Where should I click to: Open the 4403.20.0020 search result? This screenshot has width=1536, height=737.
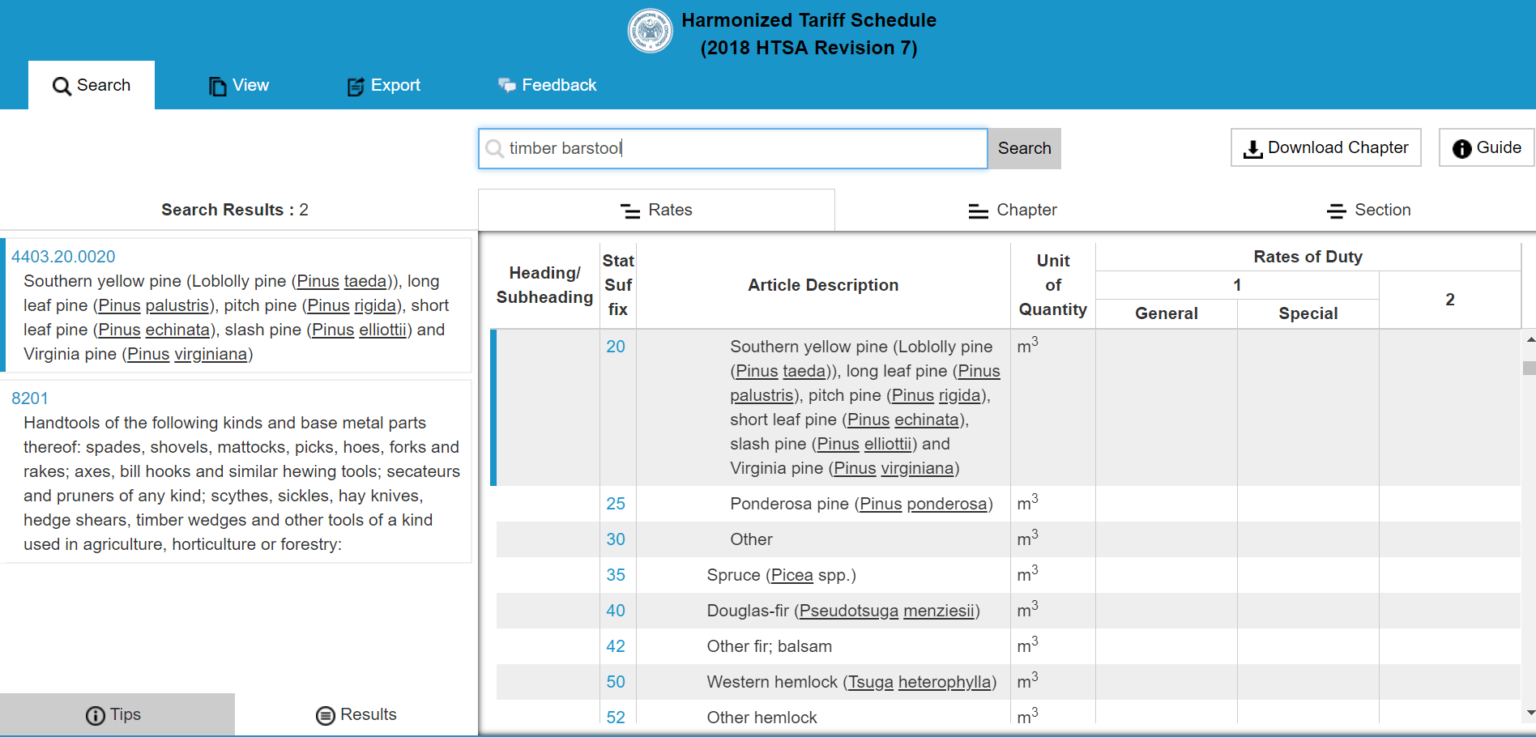tap(64, 255)
